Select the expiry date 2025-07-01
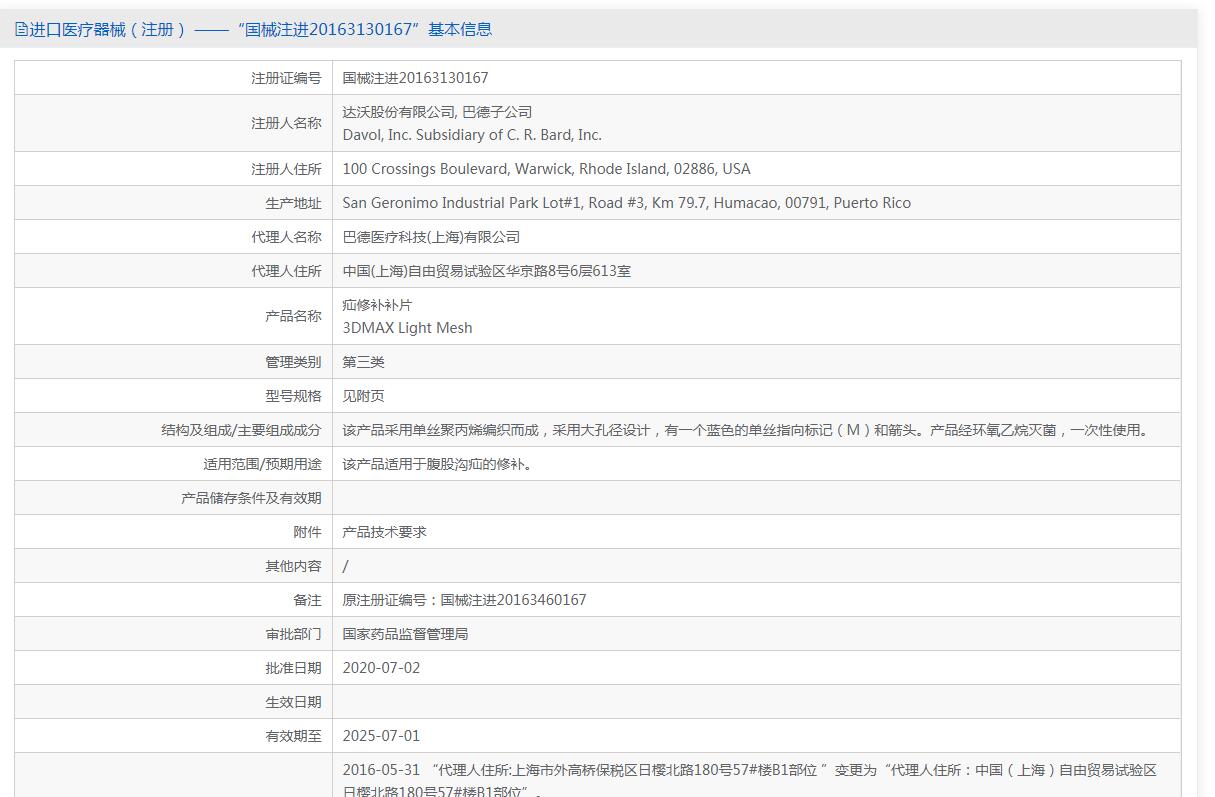 (381, 736)
